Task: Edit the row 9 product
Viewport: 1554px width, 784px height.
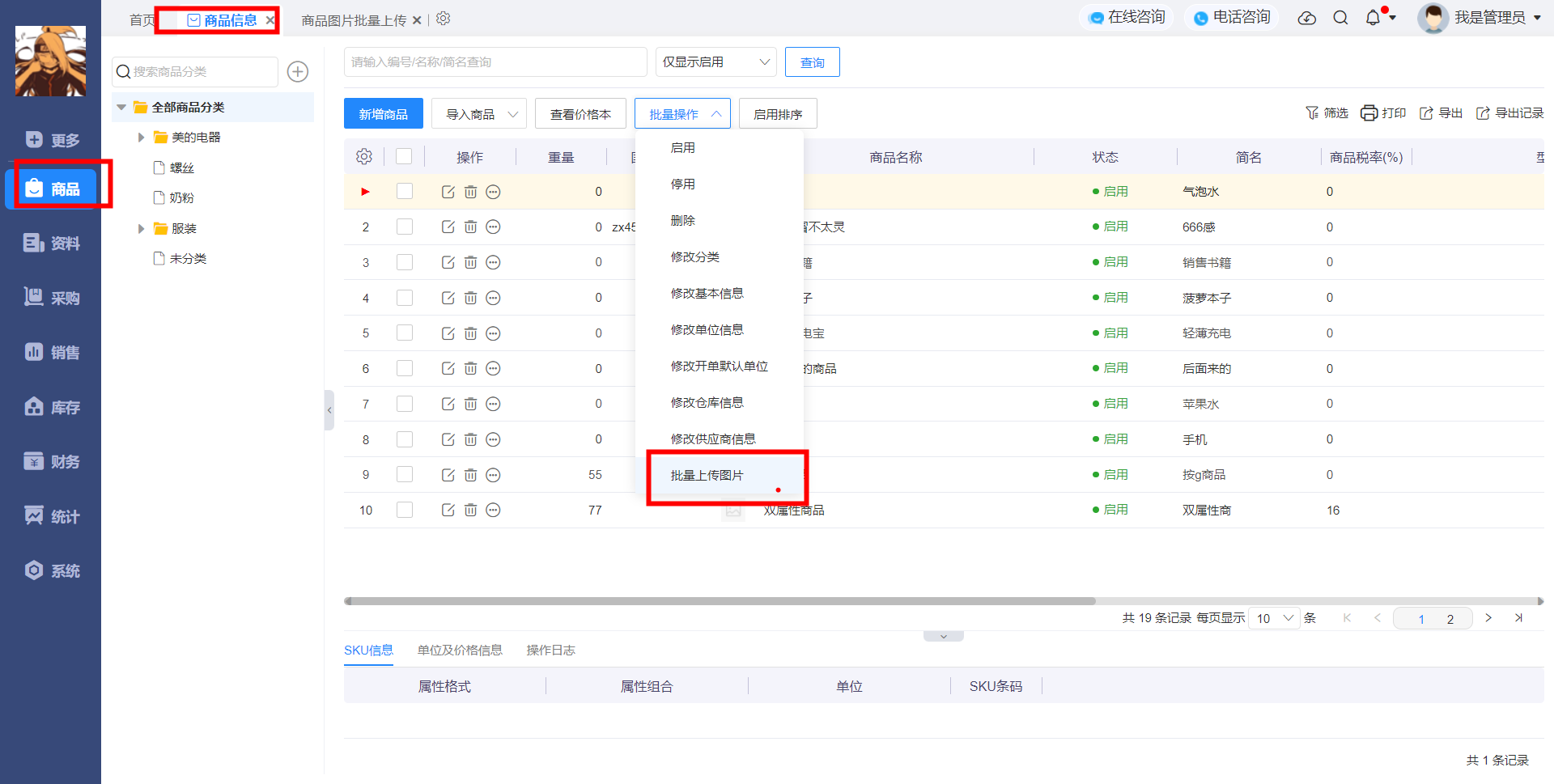Action: (448, 475)
